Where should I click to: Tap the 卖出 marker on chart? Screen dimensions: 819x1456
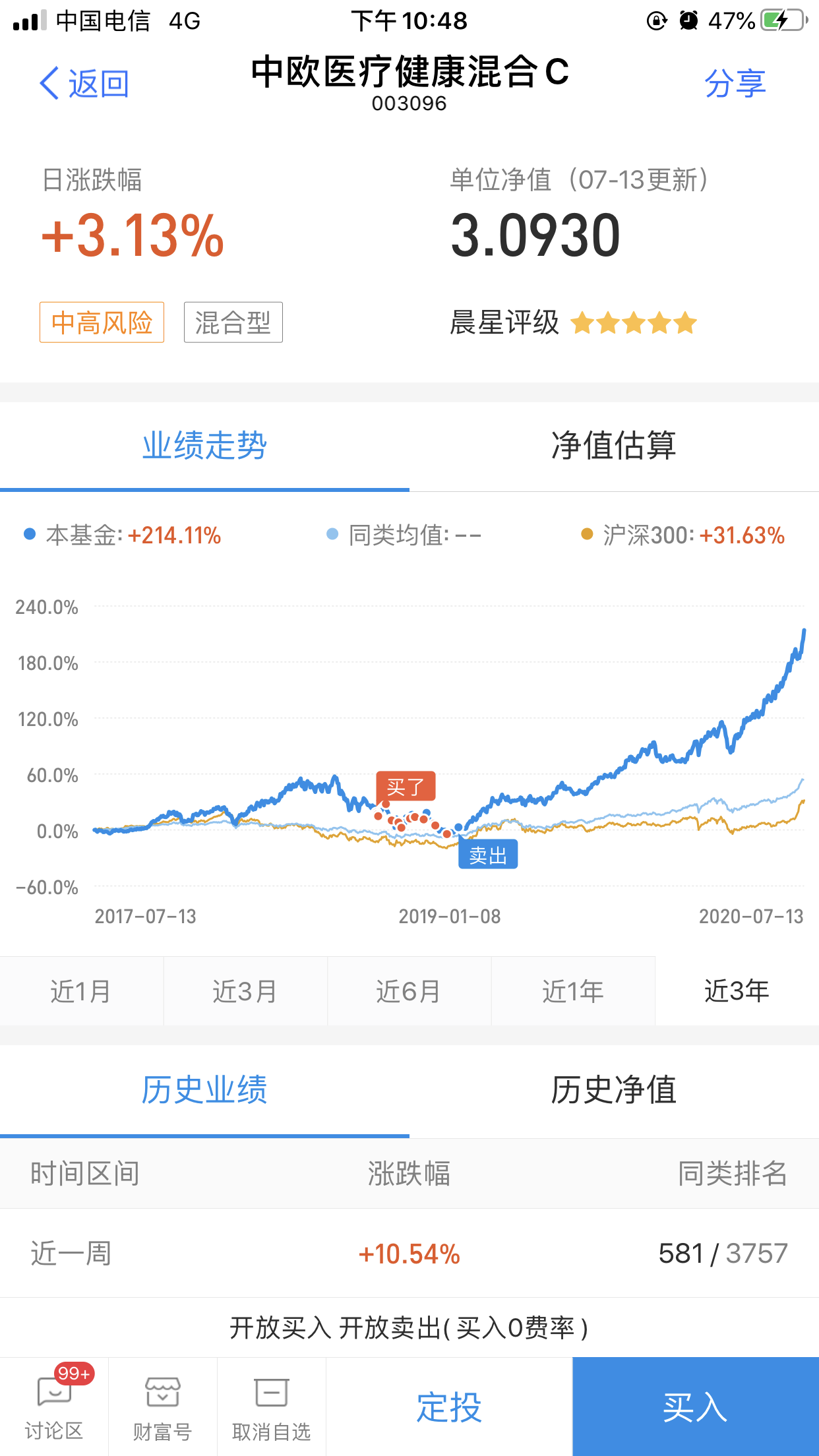click(488, 855)
